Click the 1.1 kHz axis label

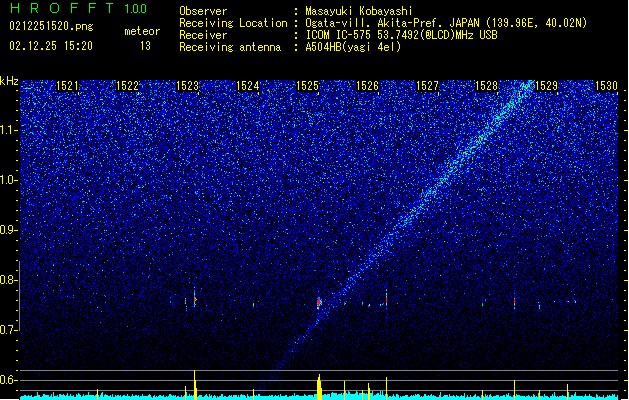click(x=8, y=130)
